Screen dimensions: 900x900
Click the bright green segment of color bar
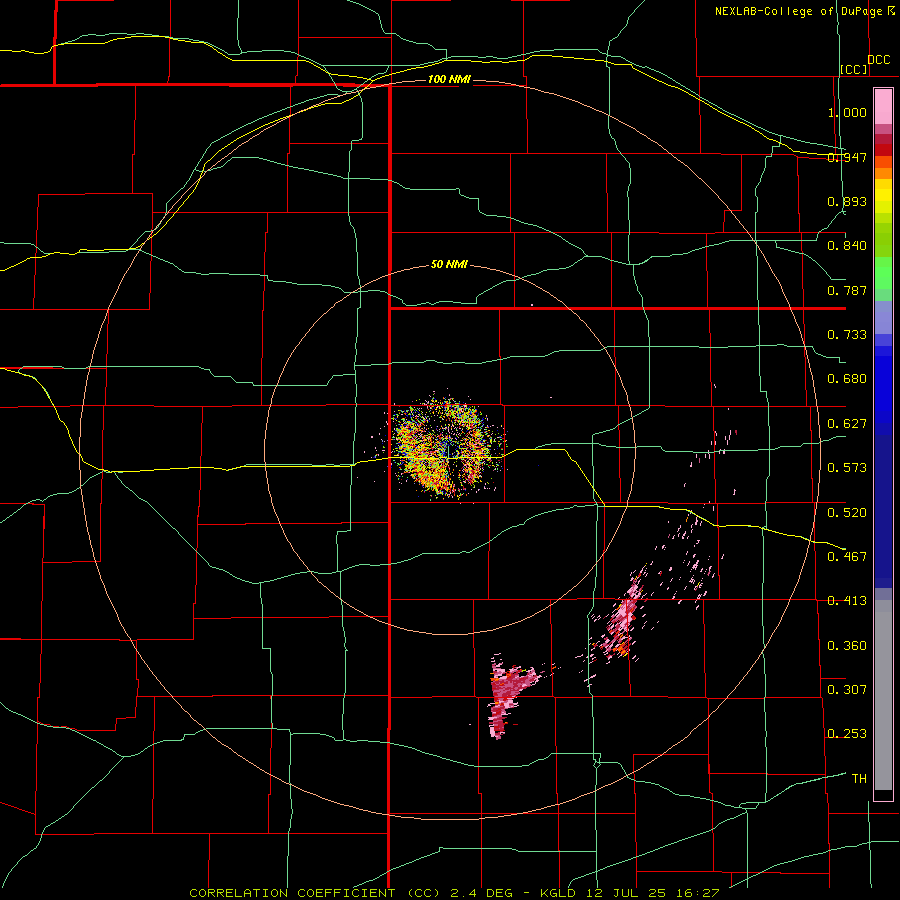pyautogui.click(x=883, y=273)
